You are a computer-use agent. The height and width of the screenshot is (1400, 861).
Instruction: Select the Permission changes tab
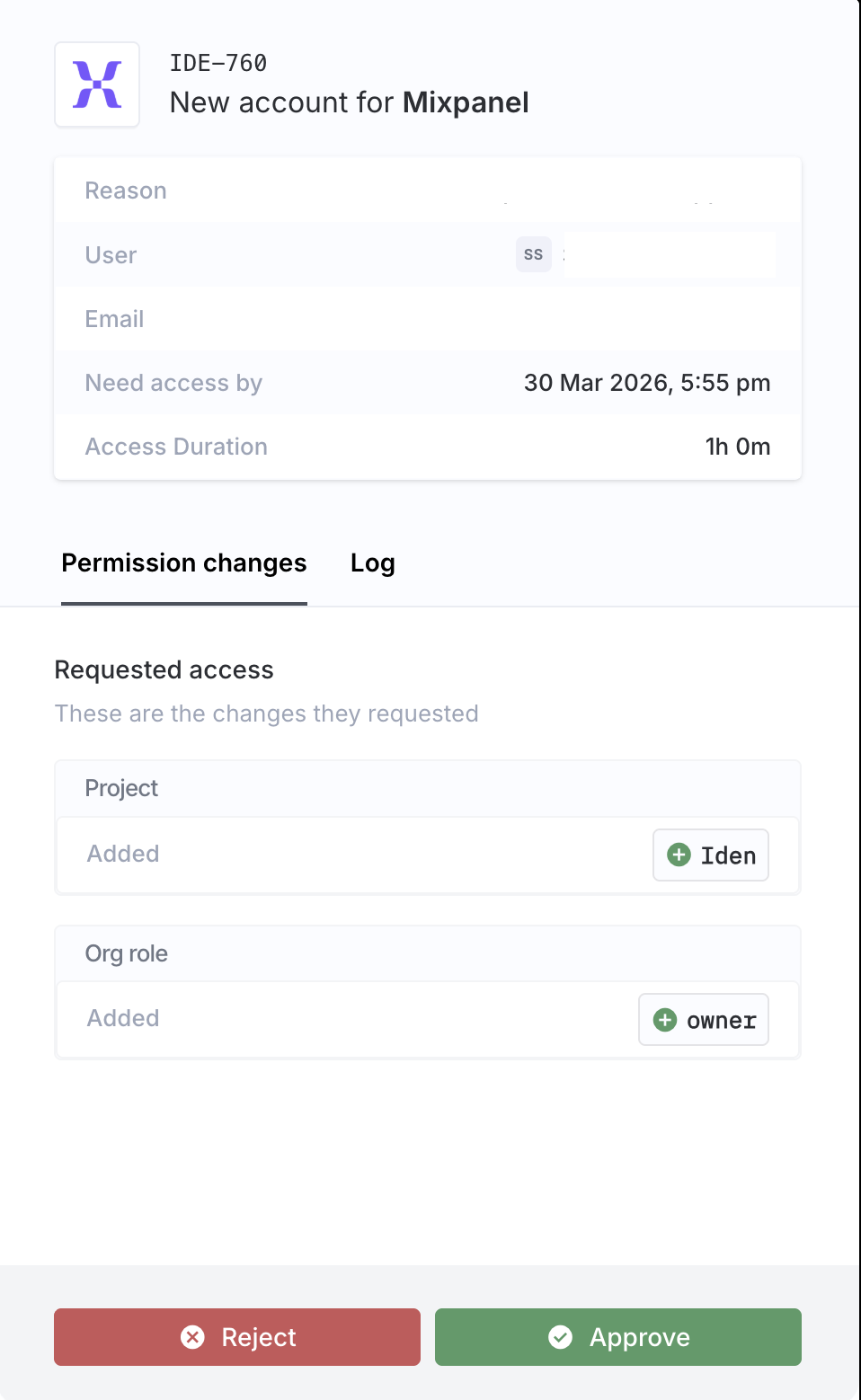pos(184,563)
